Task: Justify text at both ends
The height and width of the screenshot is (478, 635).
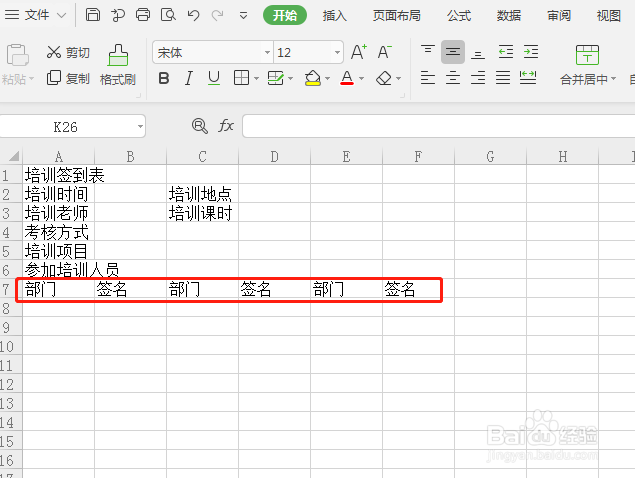Action: point(503,77)
